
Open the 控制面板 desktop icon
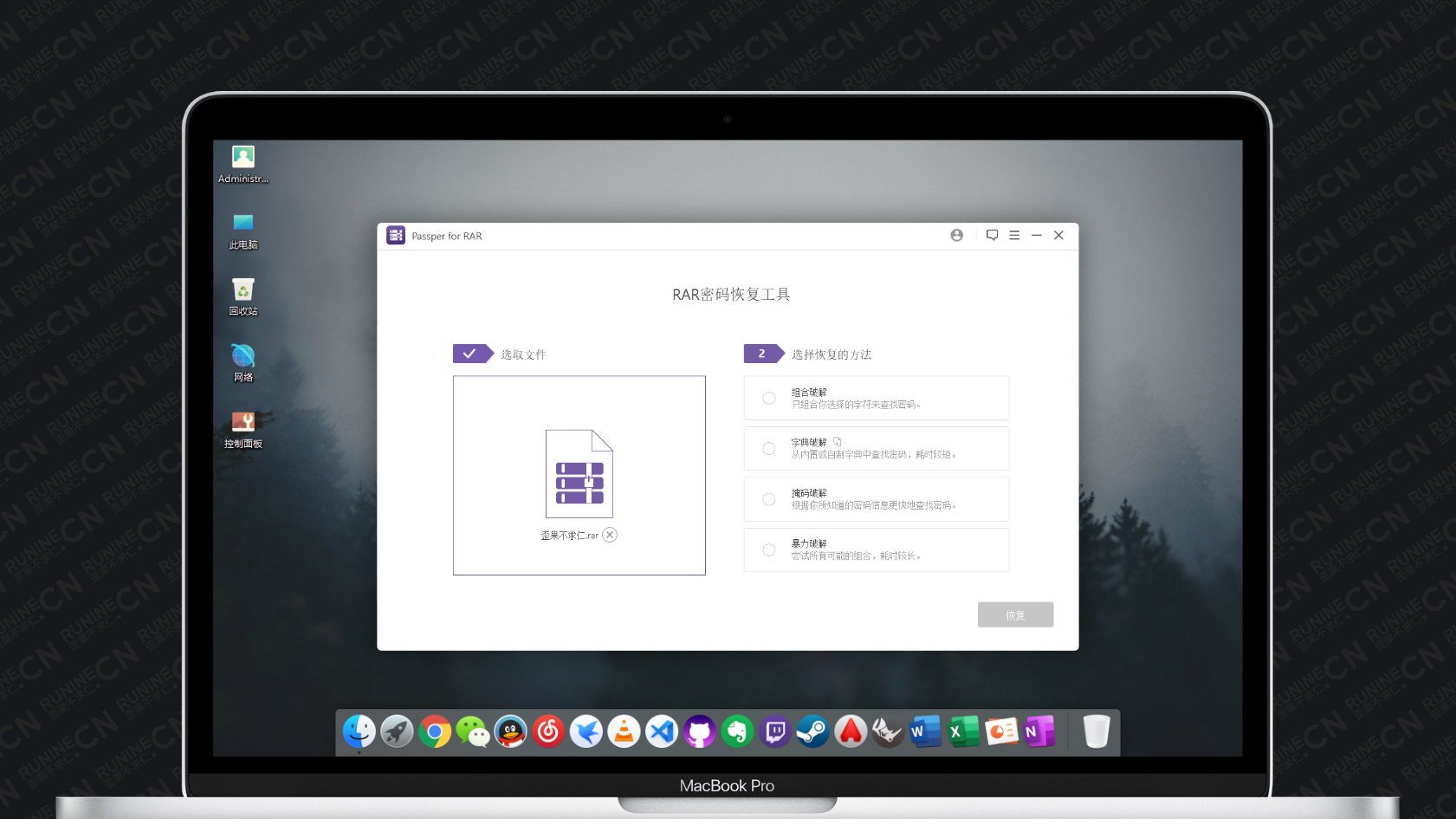243,429
